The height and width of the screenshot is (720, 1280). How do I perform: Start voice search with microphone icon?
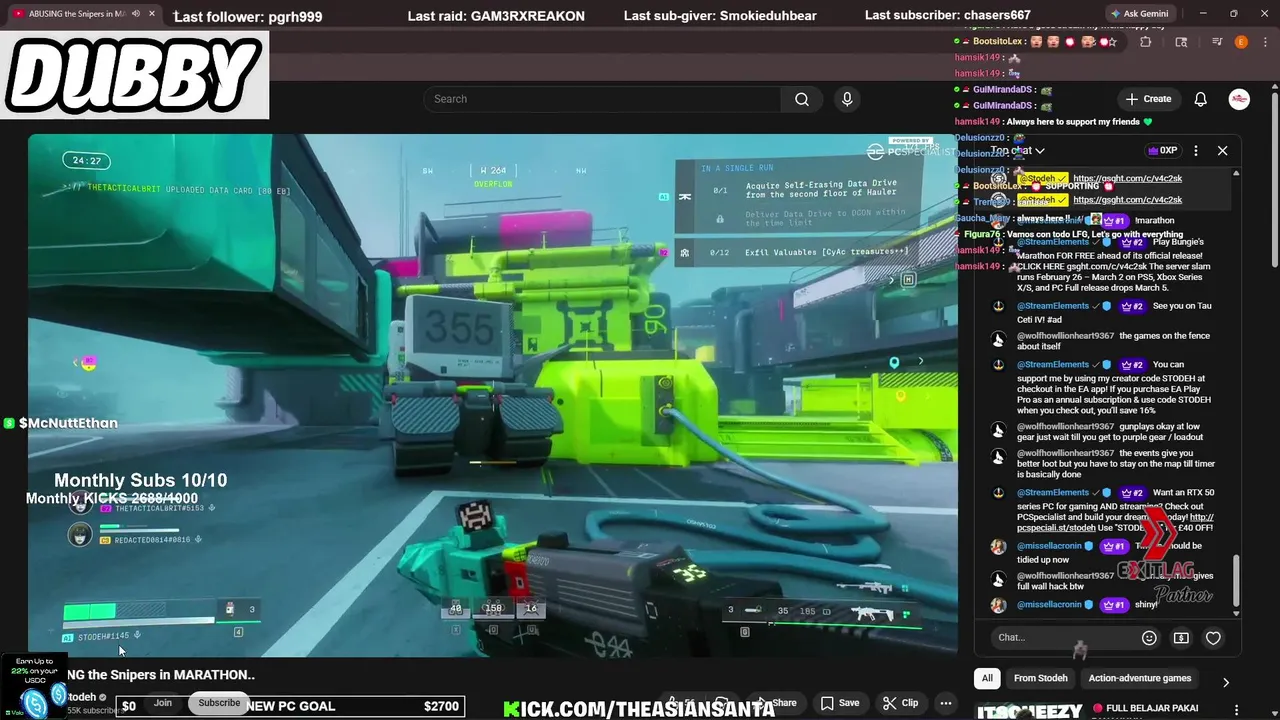(847, 99)
